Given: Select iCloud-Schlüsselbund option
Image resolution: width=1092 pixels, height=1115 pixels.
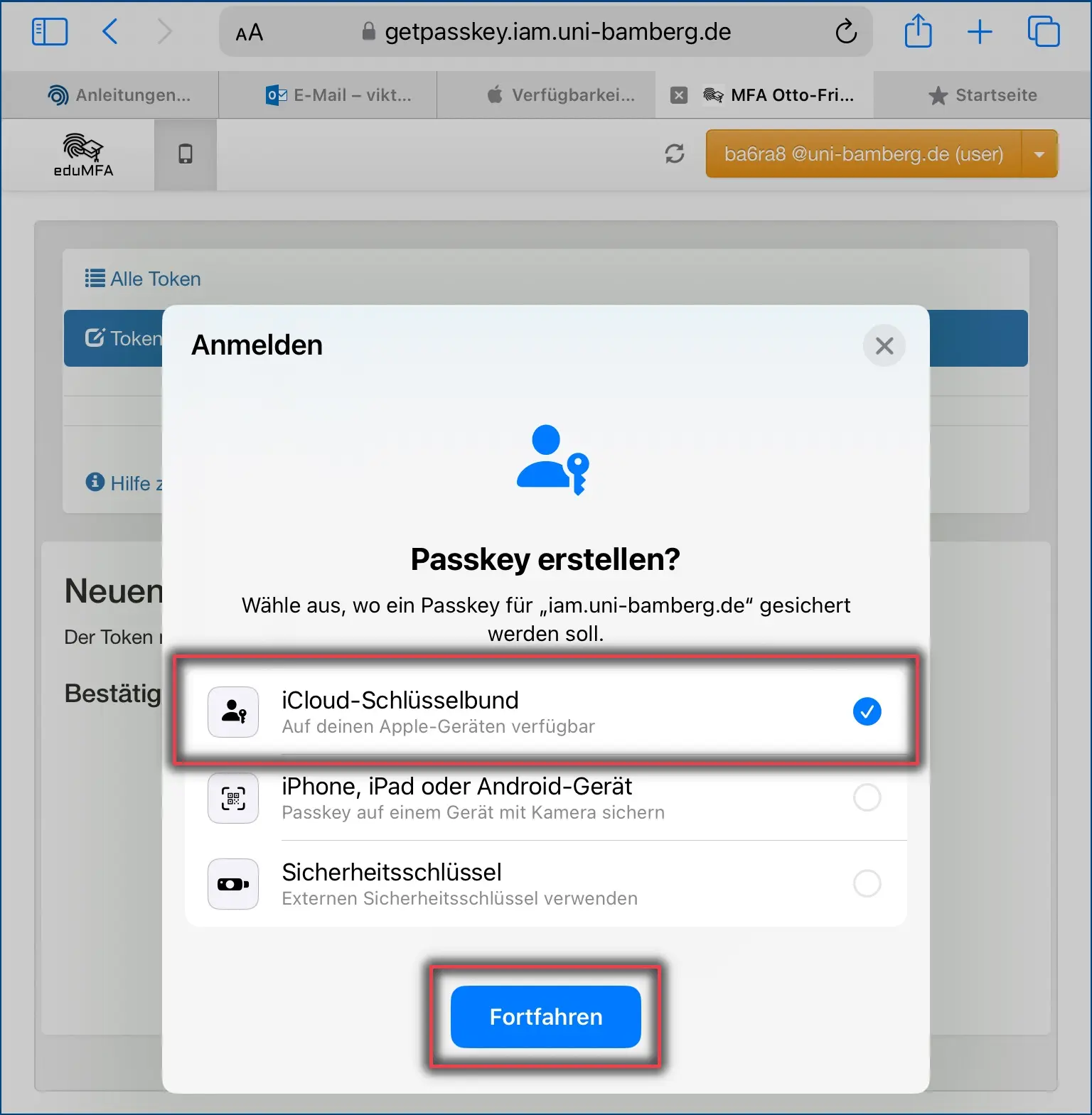Looking at the screenshot, I should (x=546, y=711).
